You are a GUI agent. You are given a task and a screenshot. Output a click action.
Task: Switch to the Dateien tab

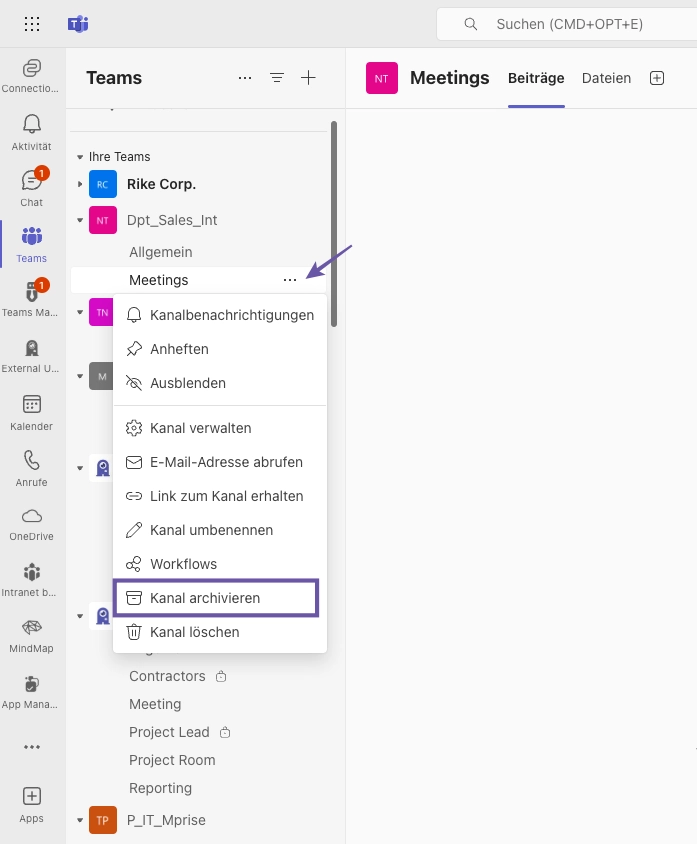(x=606, y=78)
